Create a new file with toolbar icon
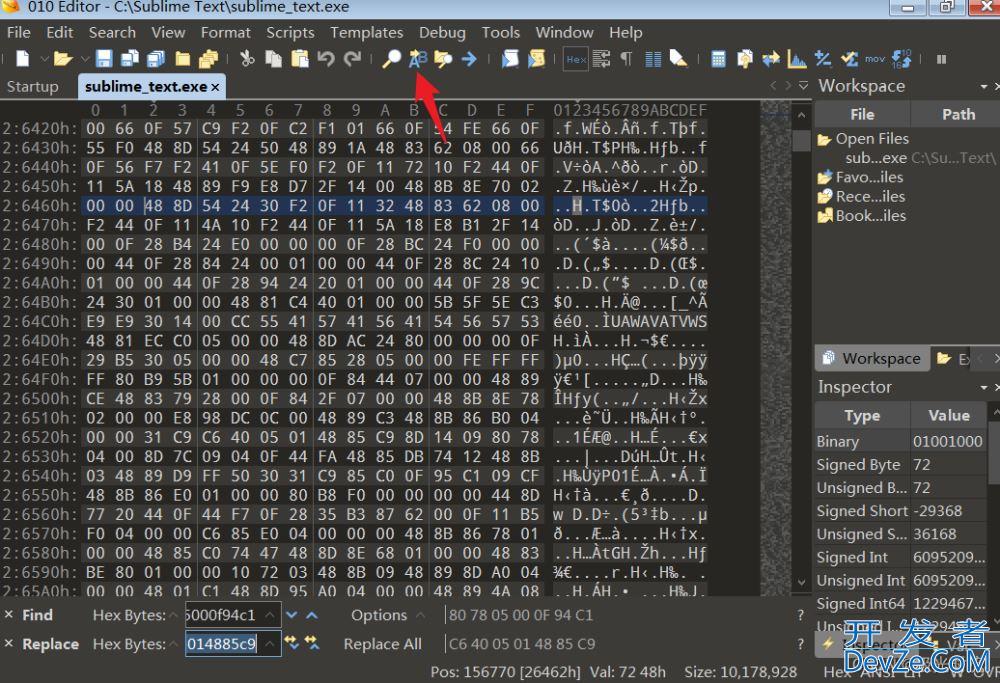 pos(22,59)
